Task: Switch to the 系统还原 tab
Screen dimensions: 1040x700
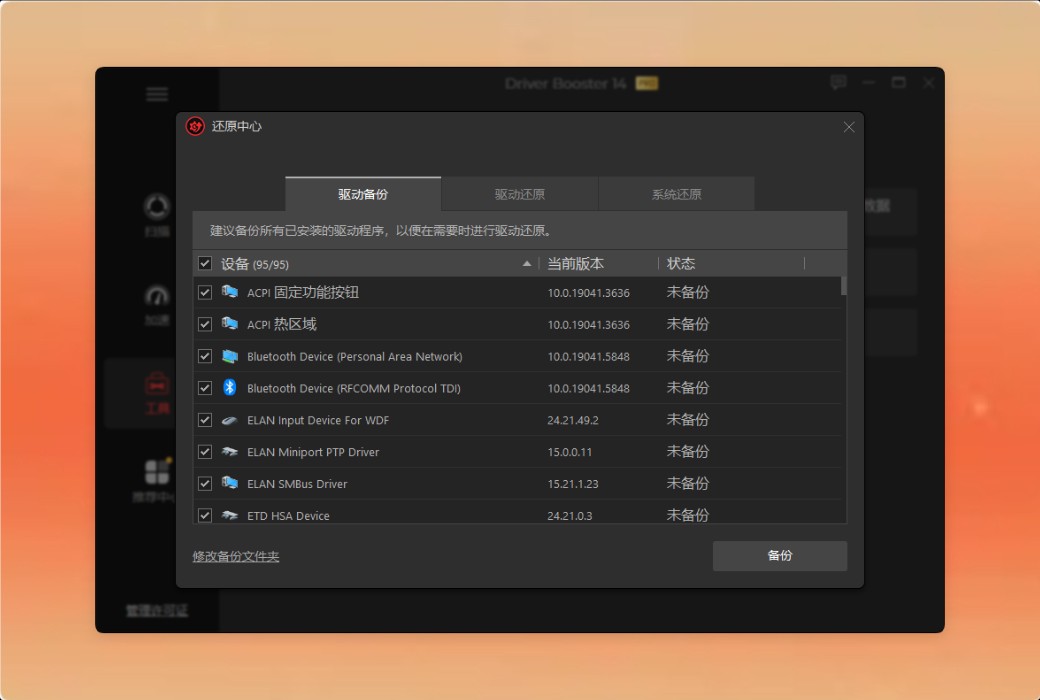Action: click(x=676, y=194)
